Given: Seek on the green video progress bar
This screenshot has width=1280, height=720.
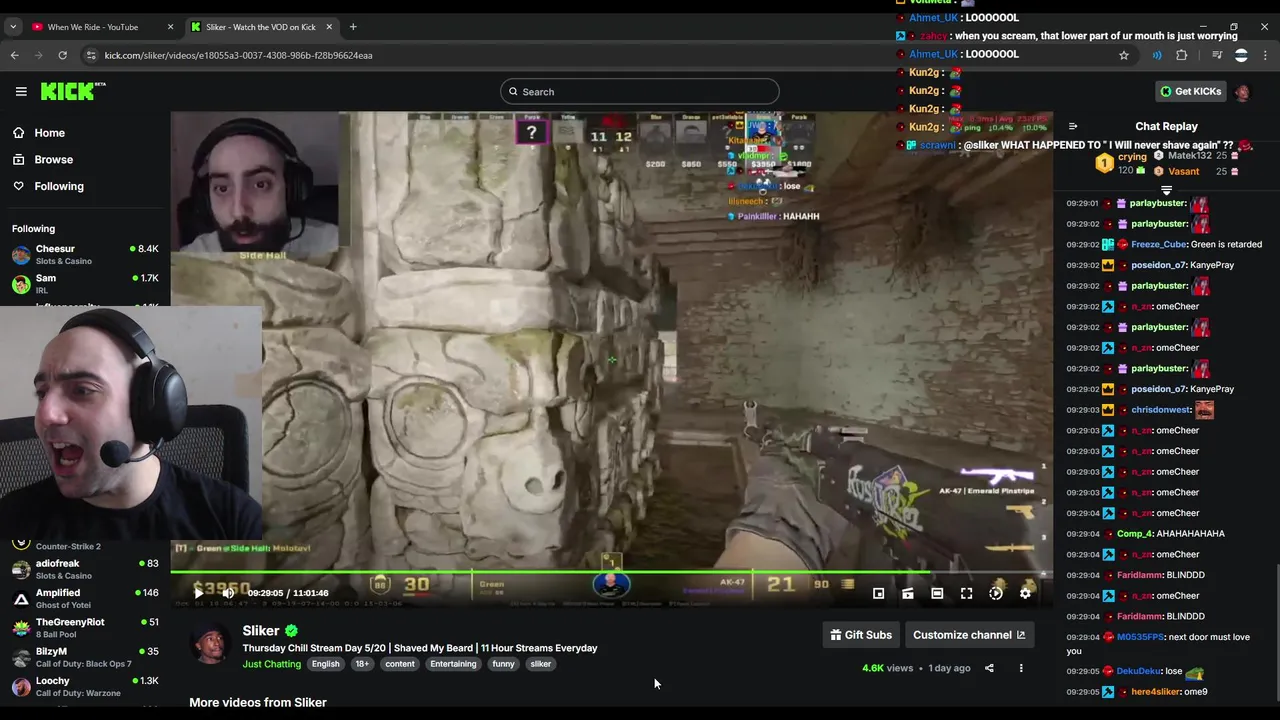Looking at the screenshot, I should pyautogui.click(x=610, y=574).
